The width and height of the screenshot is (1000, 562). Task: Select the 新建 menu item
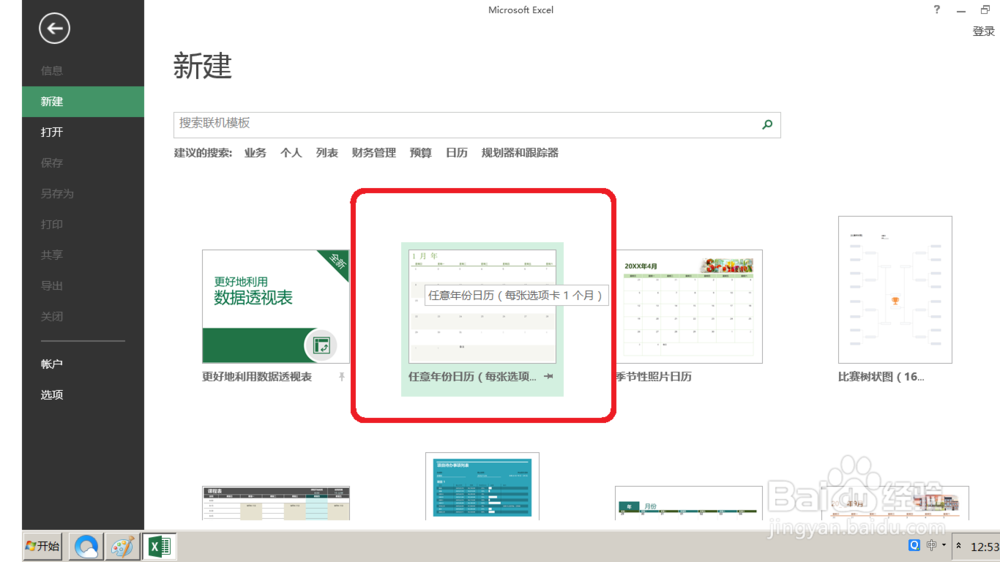[83, 101]
